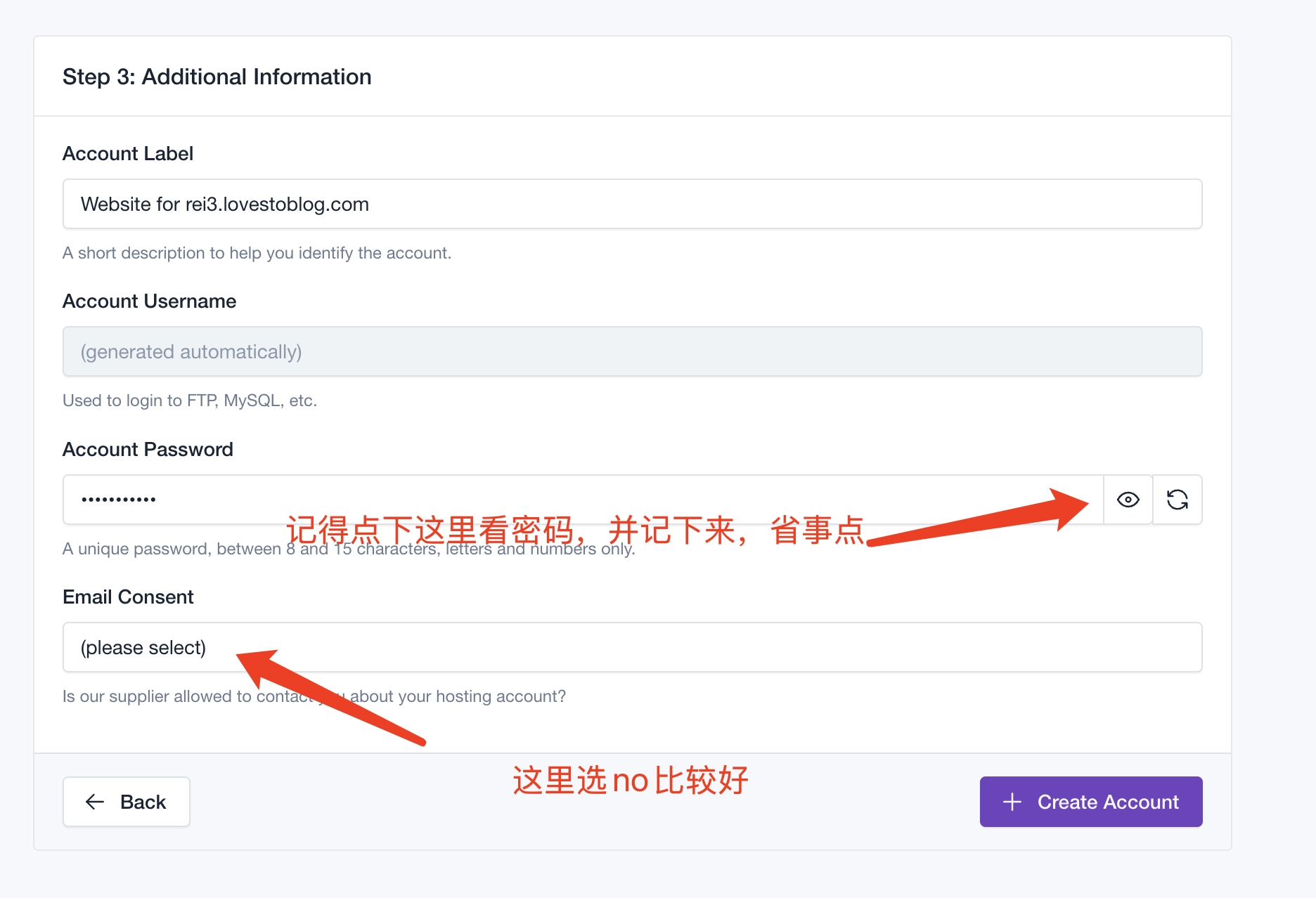Screen dimensions: 1316x898
Task: Open the Email Consent dropdown
Action: [x=631, y=647]
